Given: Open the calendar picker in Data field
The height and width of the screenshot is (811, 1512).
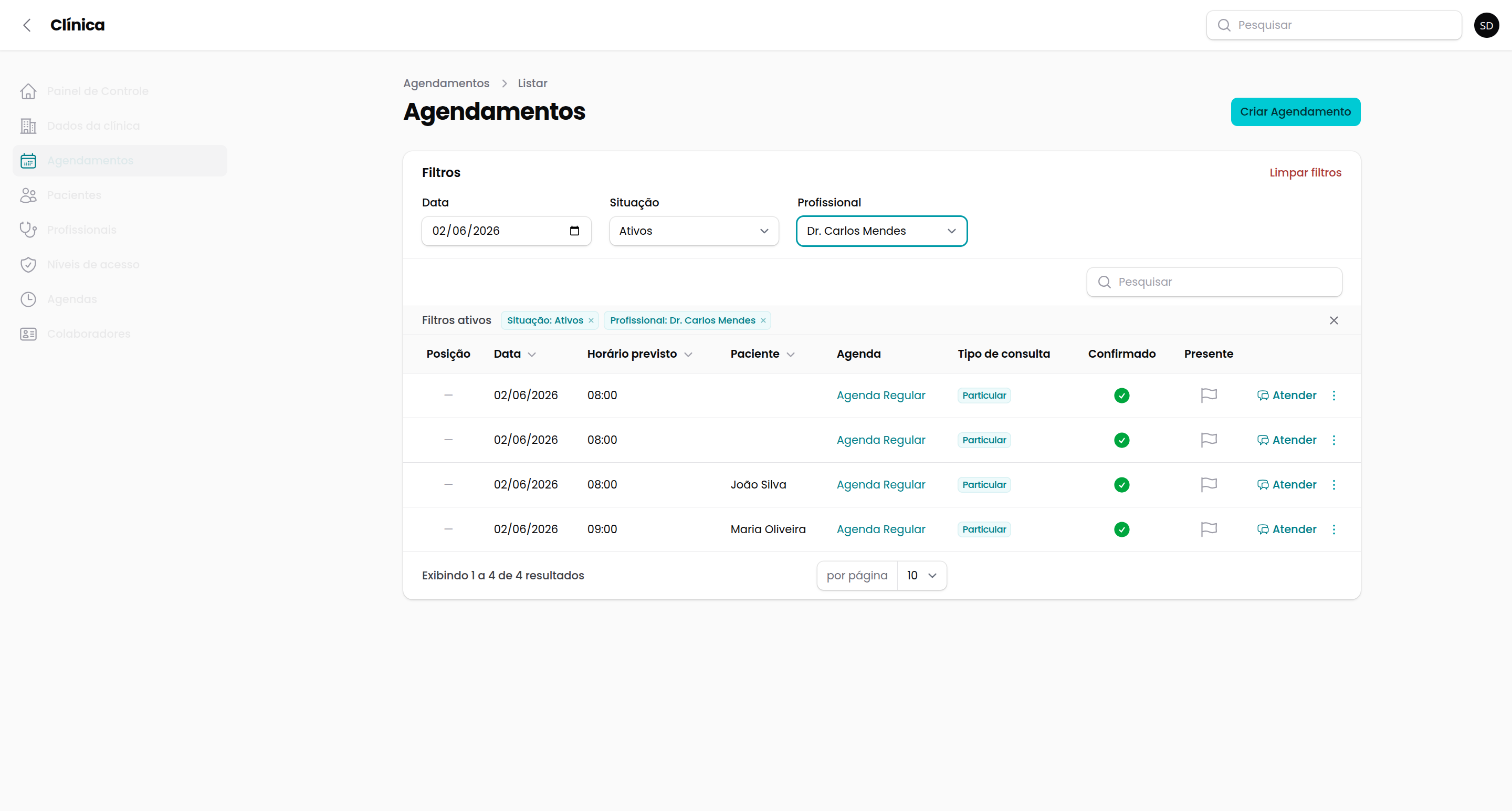Looking at the screenshot, I should [x=574, y=231].
